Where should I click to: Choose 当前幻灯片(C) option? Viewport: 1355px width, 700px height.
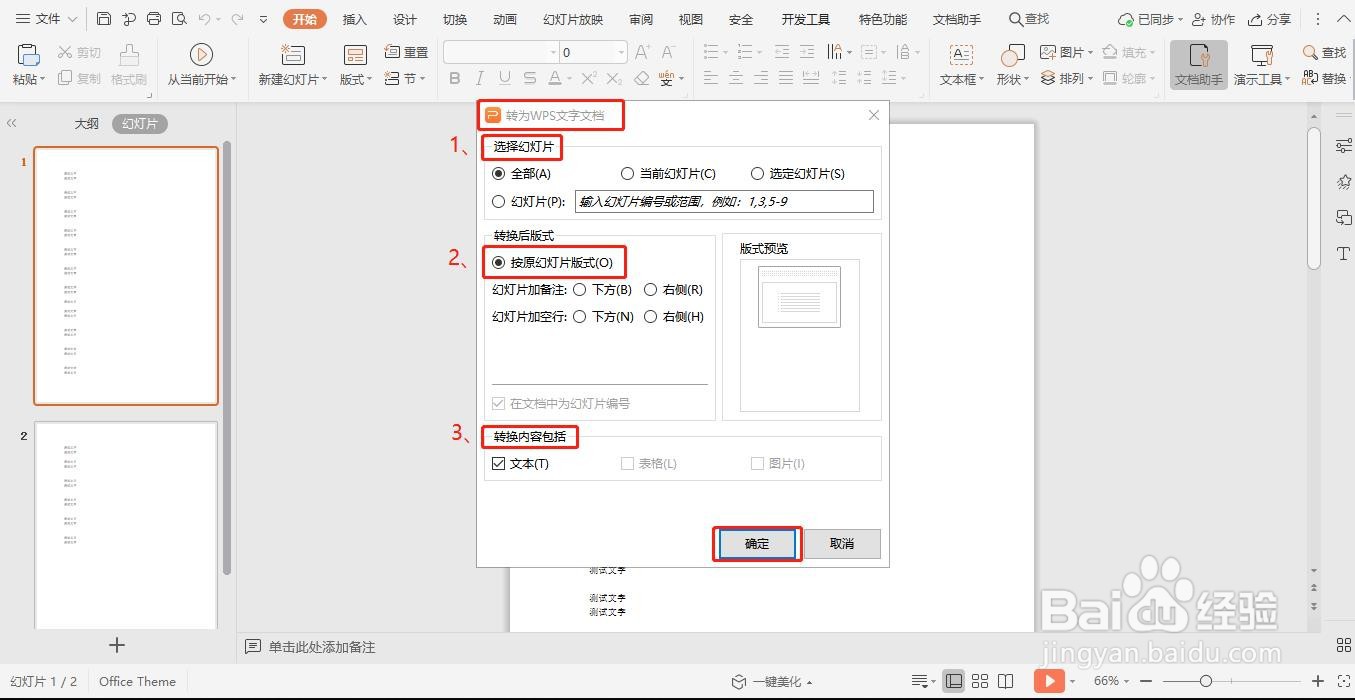628,173
